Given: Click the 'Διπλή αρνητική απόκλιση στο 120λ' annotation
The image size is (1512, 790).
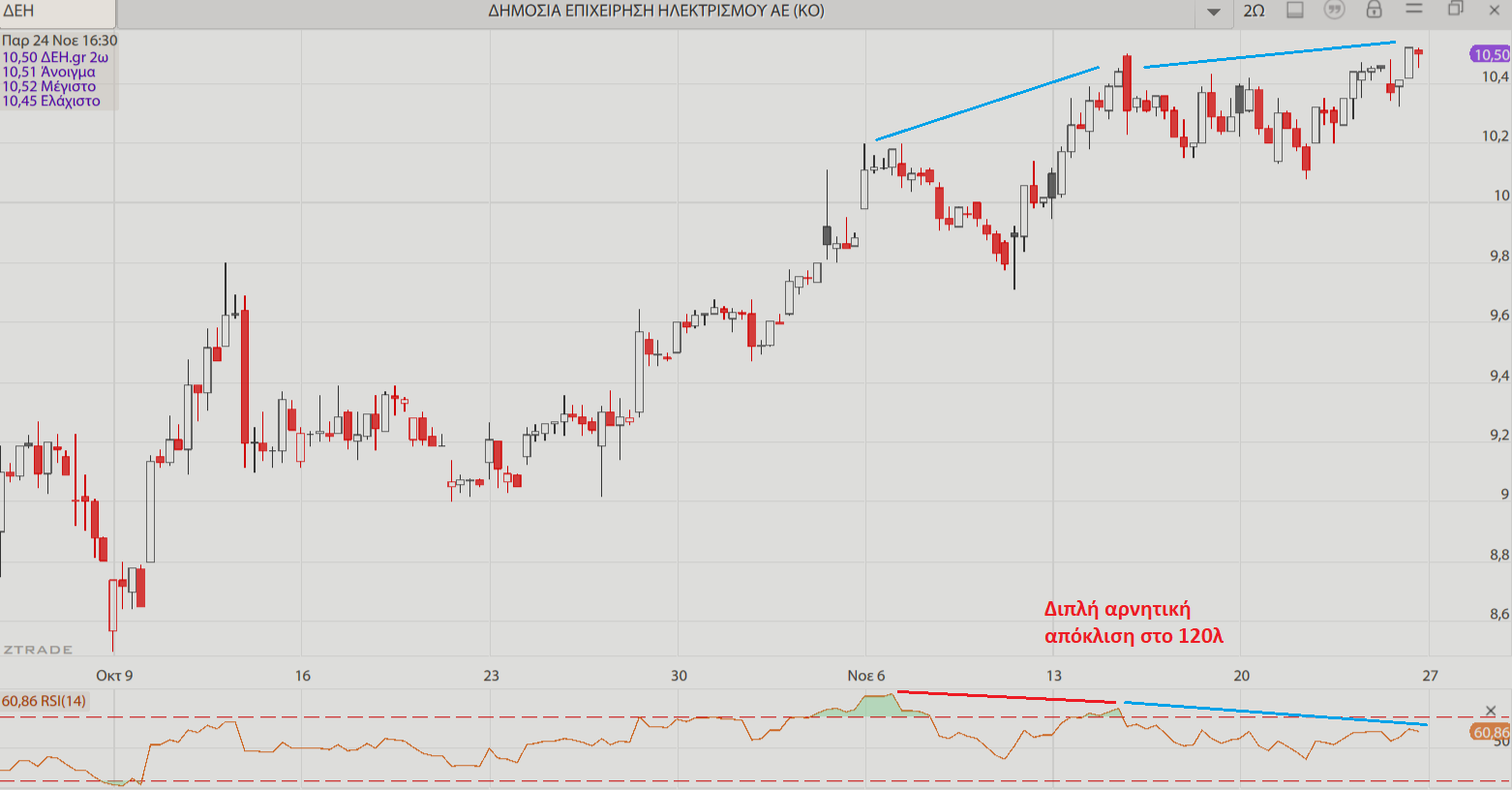Looking at the screenshot, I should [x=1134, y=623].
